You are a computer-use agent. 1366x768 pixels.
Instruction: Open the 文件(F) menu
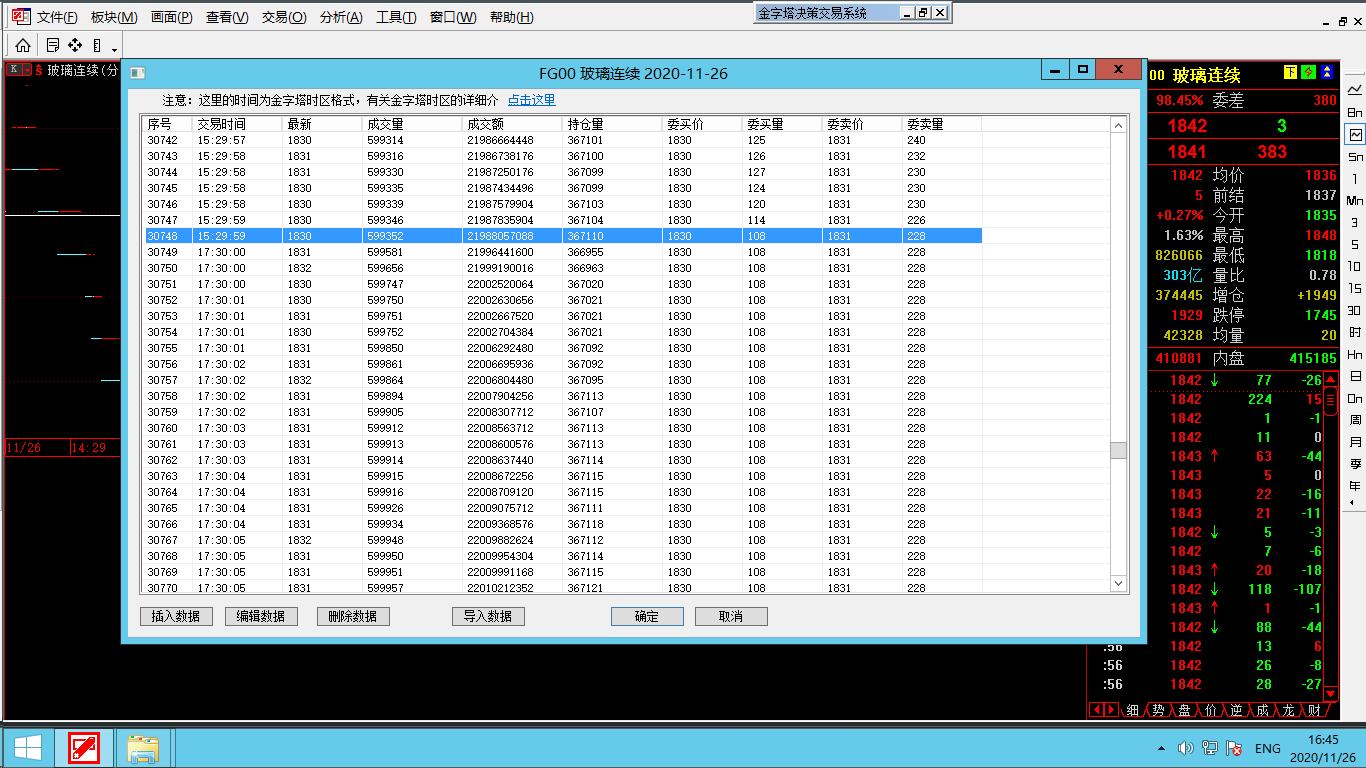pos(57,17)
